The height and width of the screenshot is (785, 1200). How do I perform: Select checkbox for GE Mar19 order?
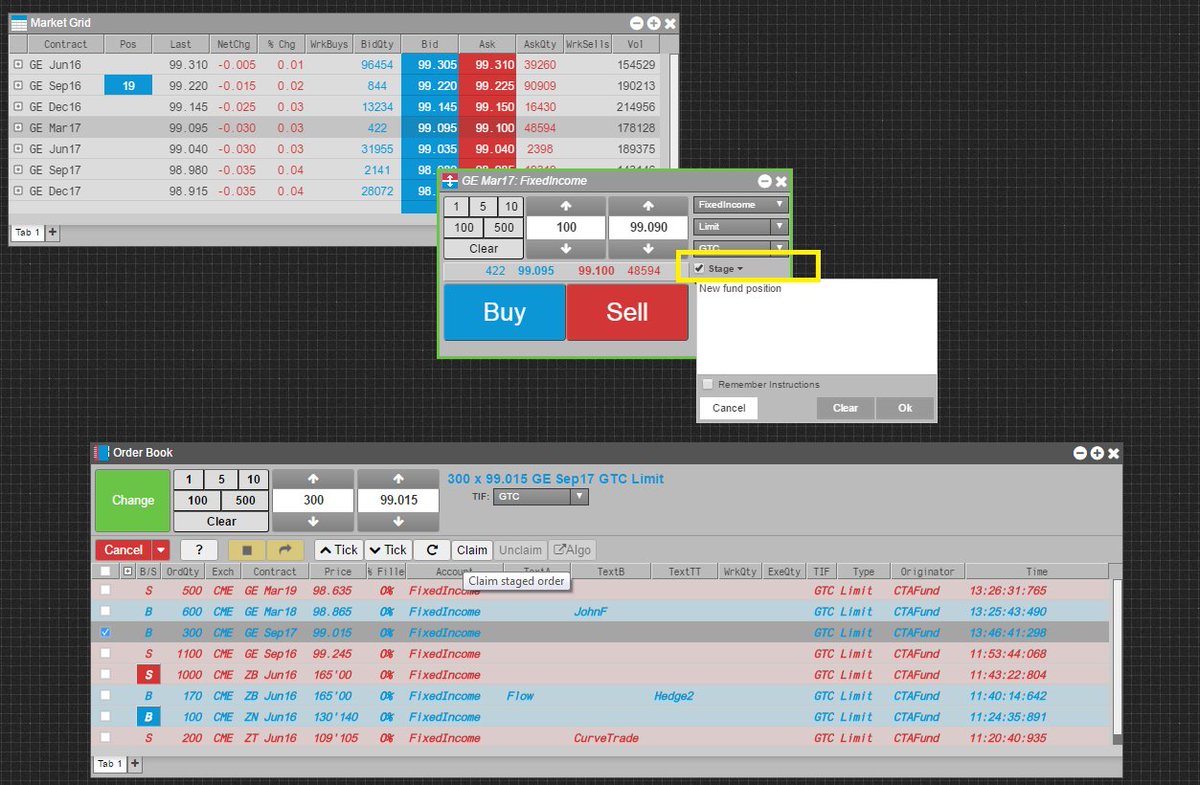tap(105, 590)
